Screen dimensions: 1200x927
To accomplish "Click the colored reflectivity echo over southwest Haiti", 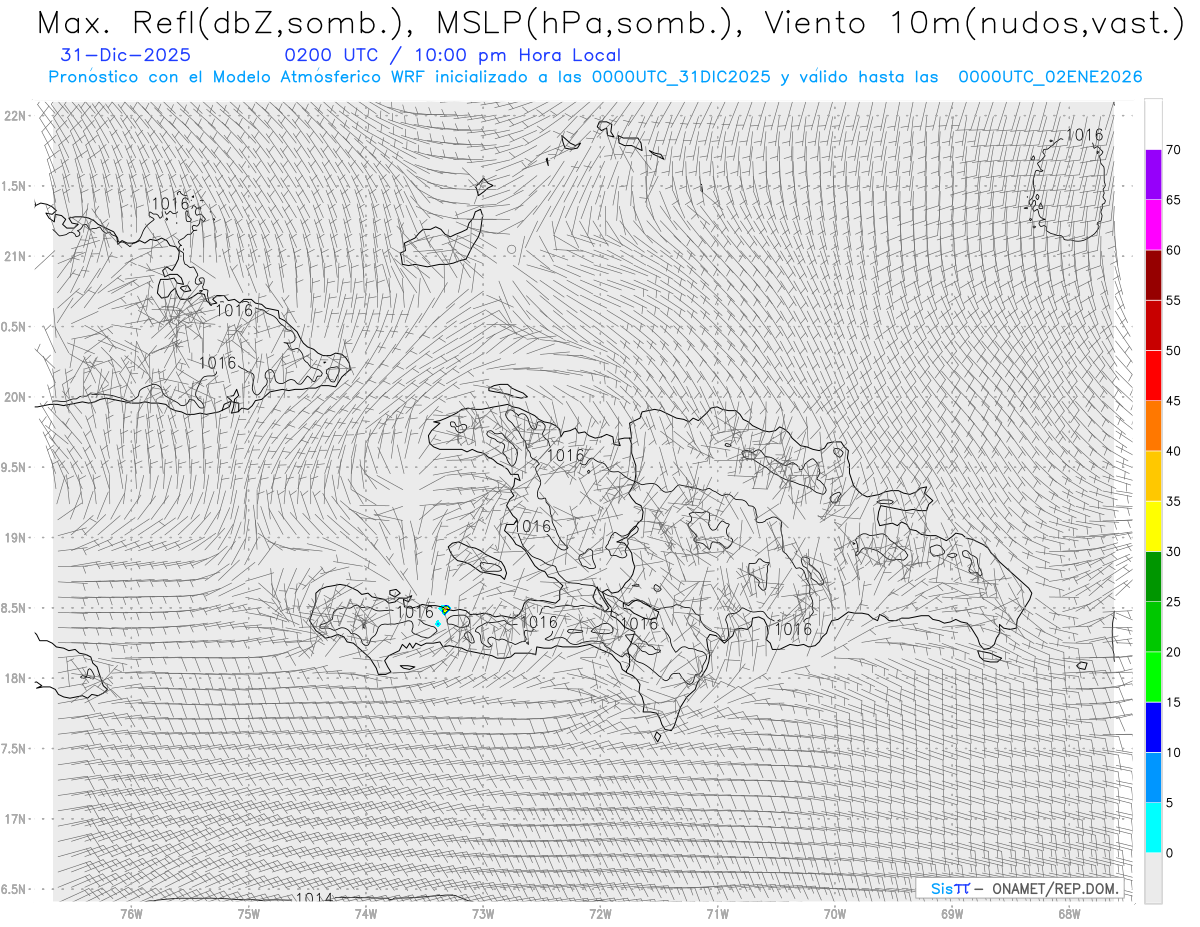I will 443,611.
